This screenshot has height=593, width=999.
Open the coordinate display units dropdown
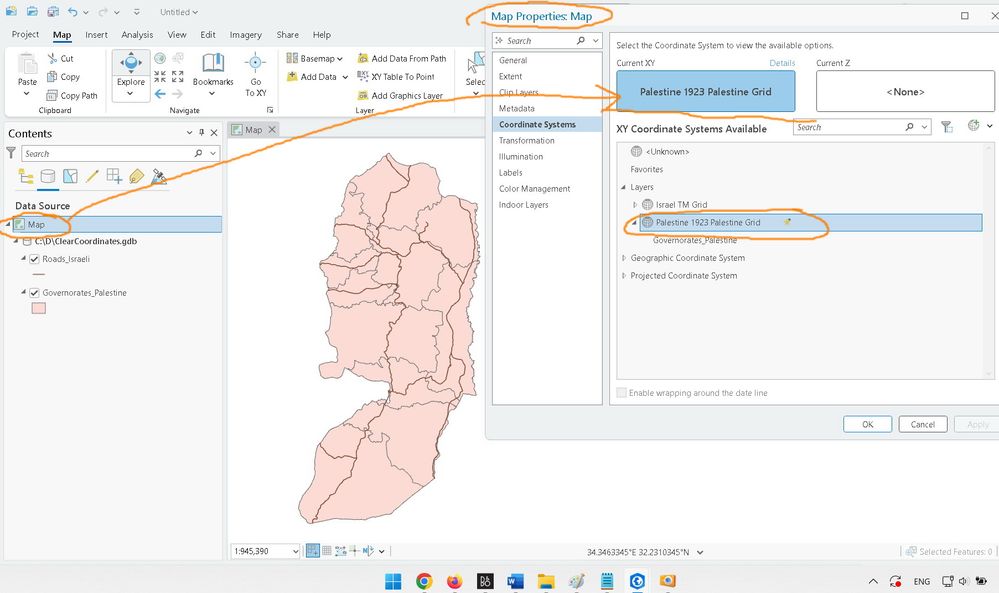(x=700, y=552)
